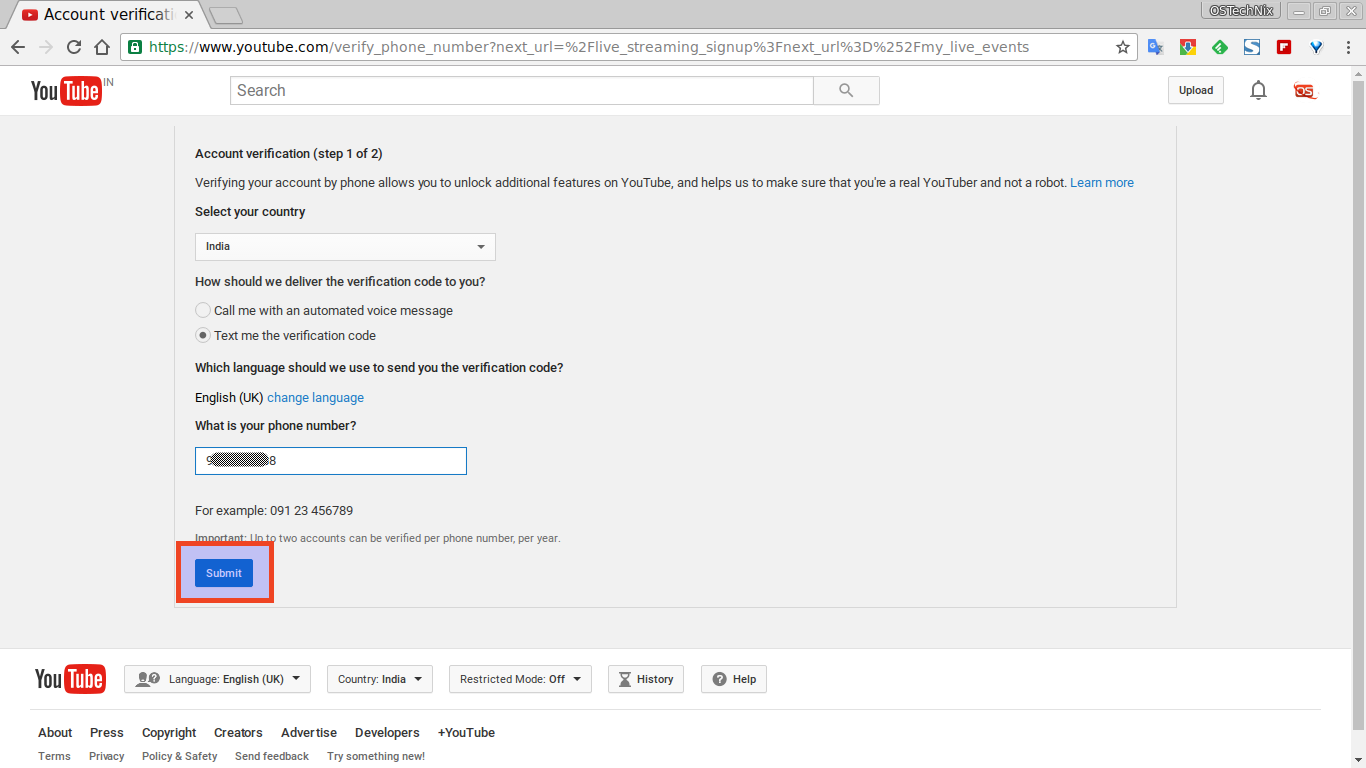Click into the phone number field
Image resolution: width=1366 pixels, height=768 pixels.
coord(331,461)
